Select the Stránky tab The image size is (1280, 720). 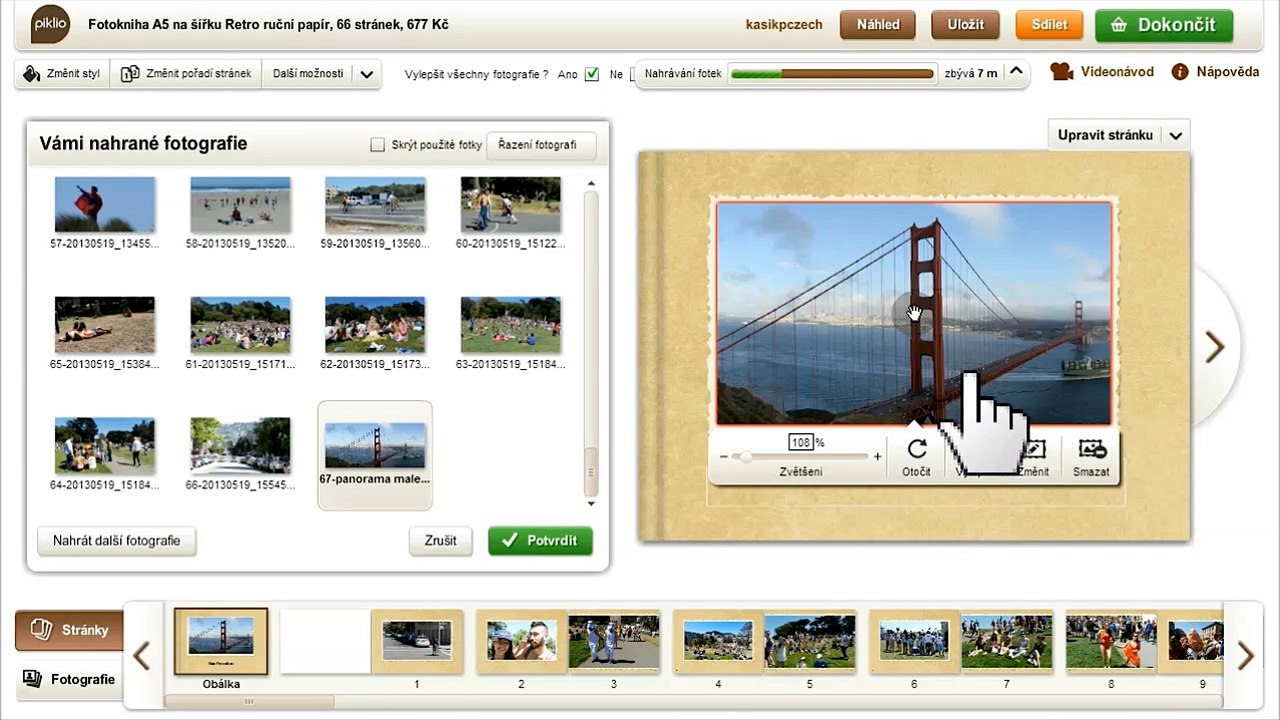69,630
